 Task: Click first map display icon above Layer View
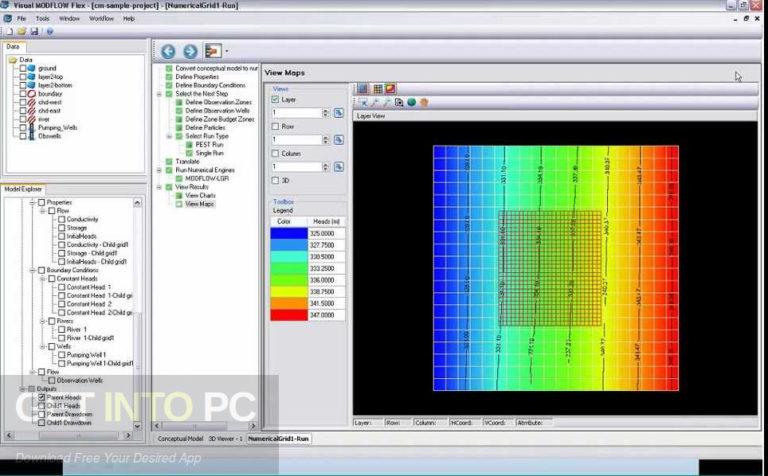click(363, 89)
